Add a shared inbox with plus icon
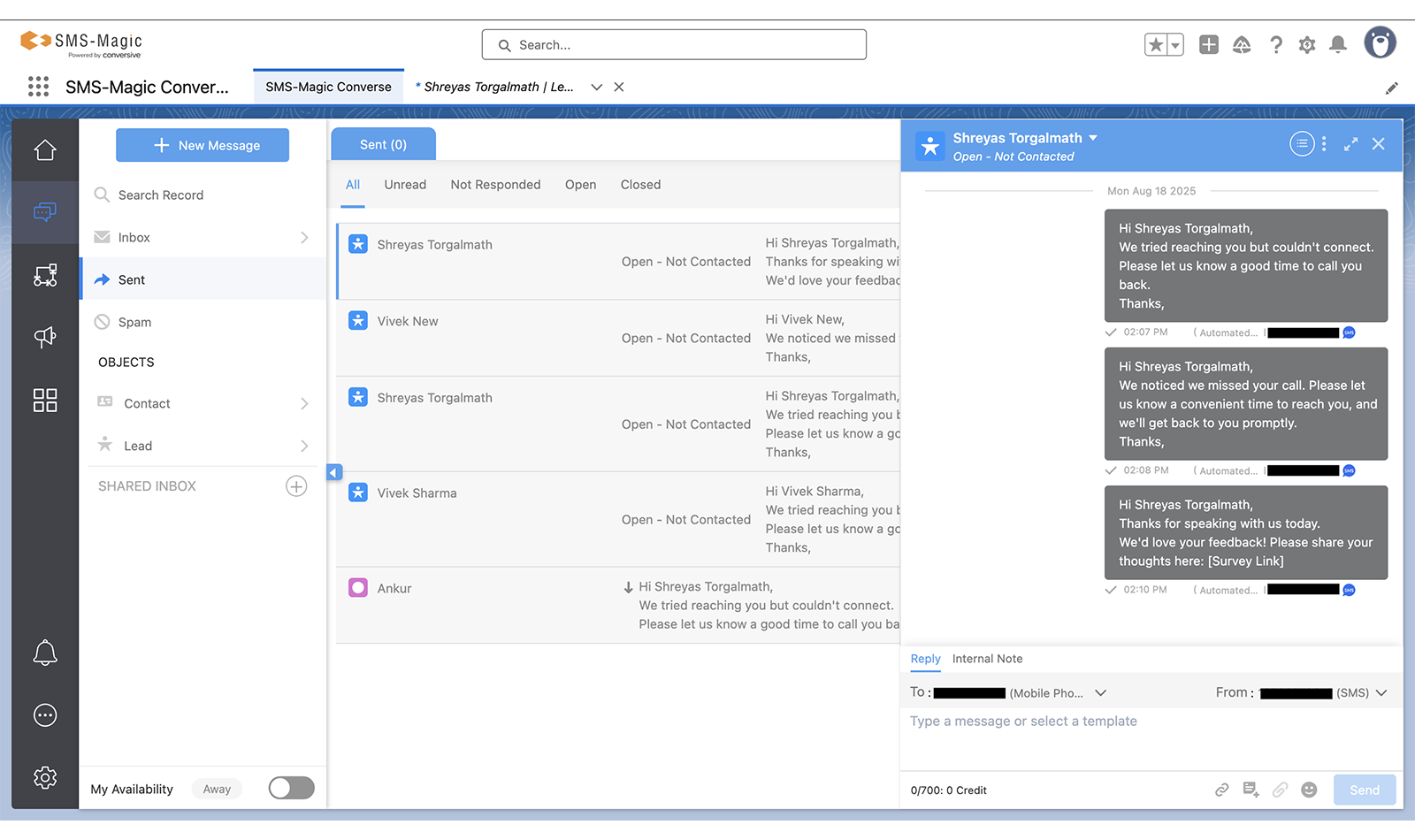This screenshot has width=1415, height=840. click(296, 486)
